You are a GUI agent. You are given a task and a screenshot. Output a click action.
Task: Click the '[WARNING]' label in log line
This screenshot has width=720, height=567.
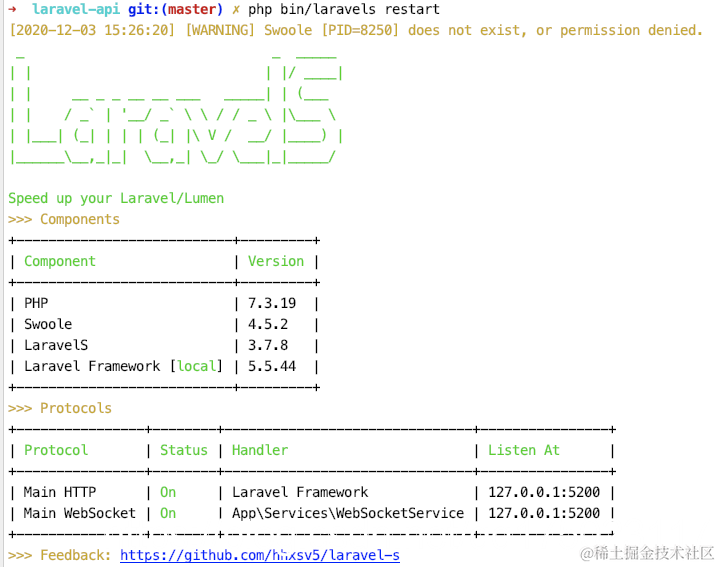[220, 30]
